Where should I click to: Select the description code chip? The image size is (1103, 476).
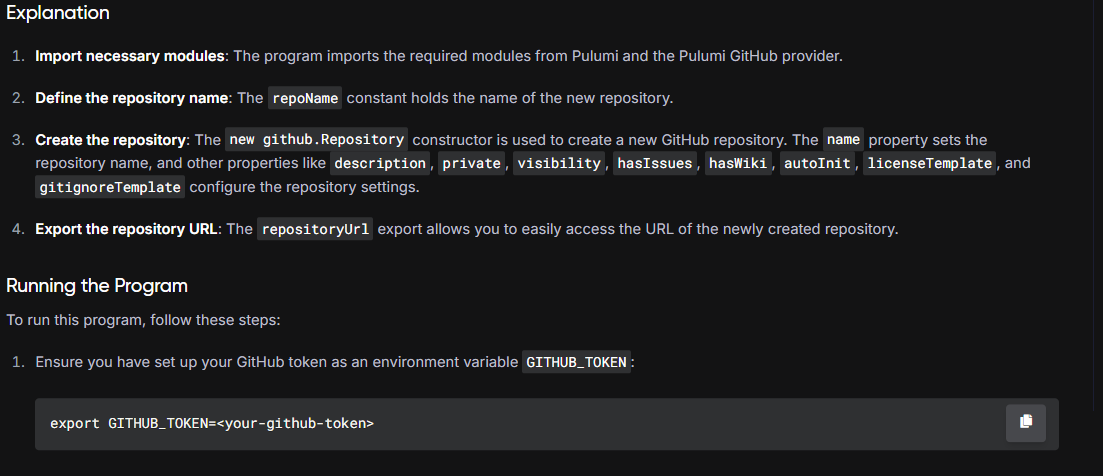380,163
